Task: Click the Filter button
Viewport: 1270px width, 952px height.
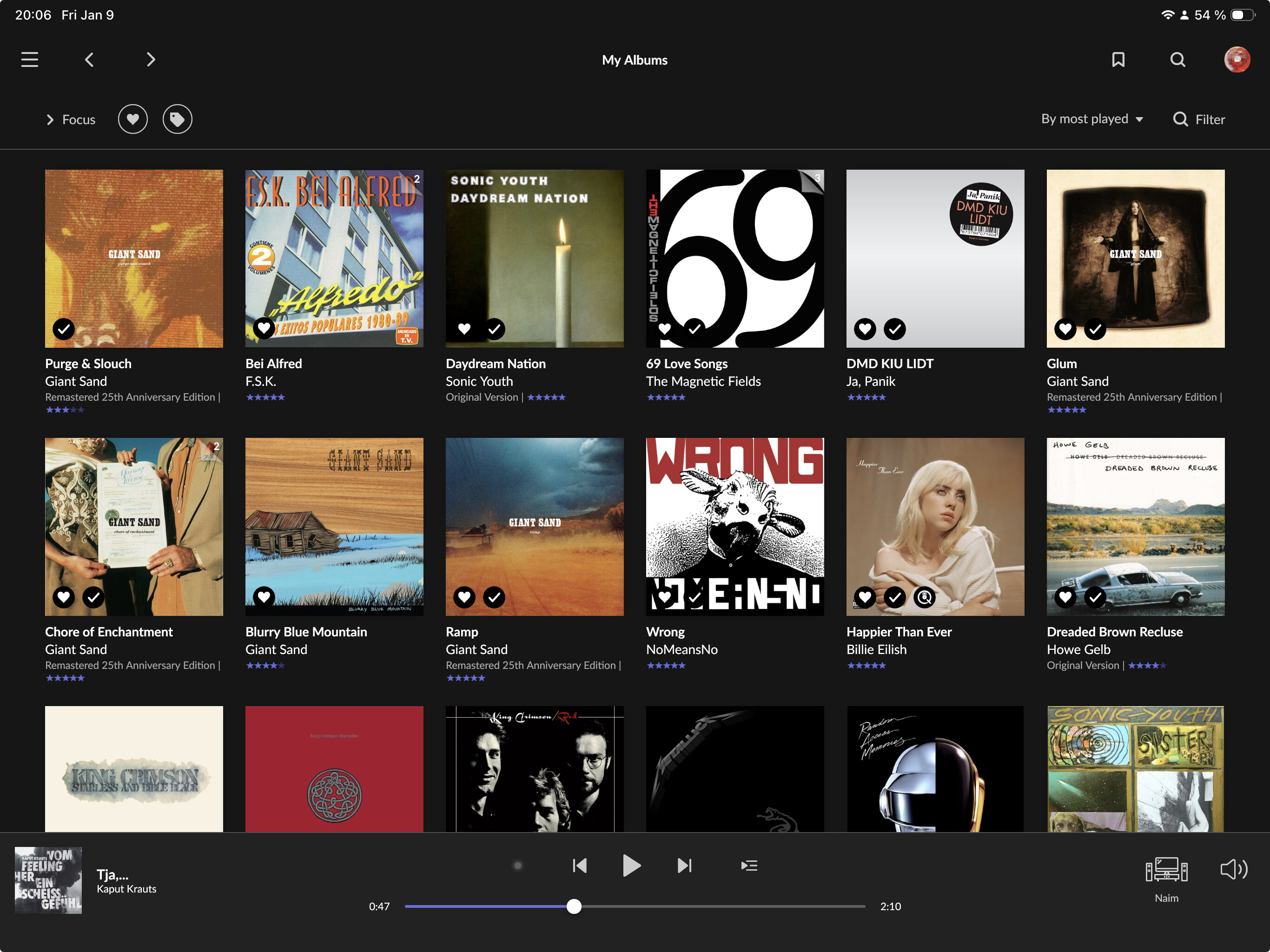Action: tap(1199, 119)
